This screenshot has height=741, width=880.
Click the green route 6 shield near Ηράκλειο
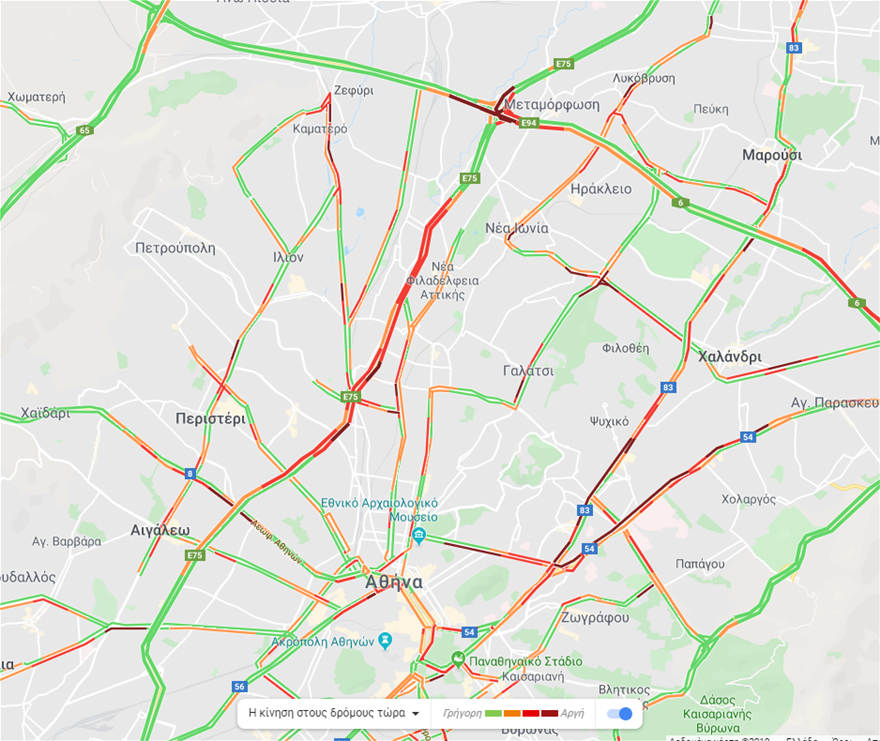680,203
